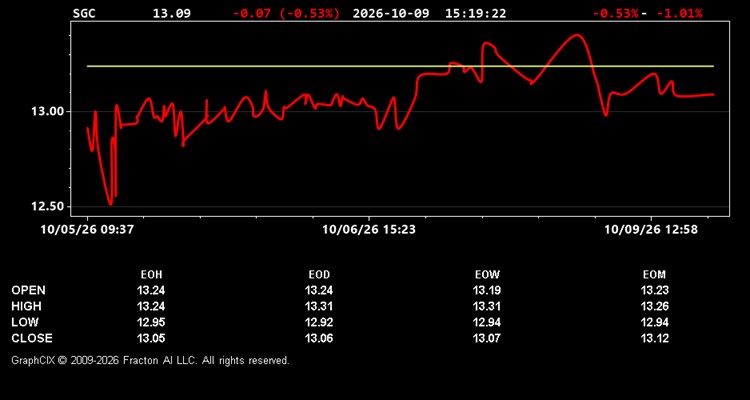Click the 13.00 y-axis label
The image size is (750, 400).
(47, 111)
